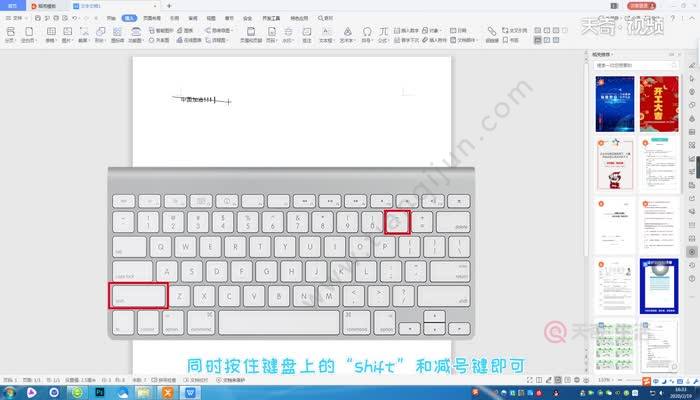700x400 pixels.
Task: Click 插入数字 insert number
Action: coord(406,30)
